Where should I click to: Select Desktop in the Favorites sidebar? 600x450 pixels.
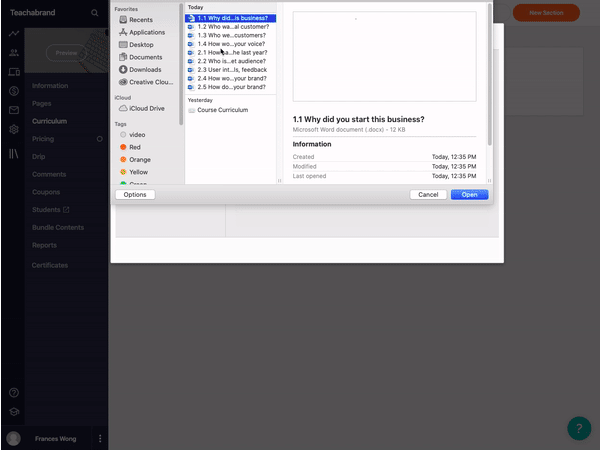click(136, 44)
